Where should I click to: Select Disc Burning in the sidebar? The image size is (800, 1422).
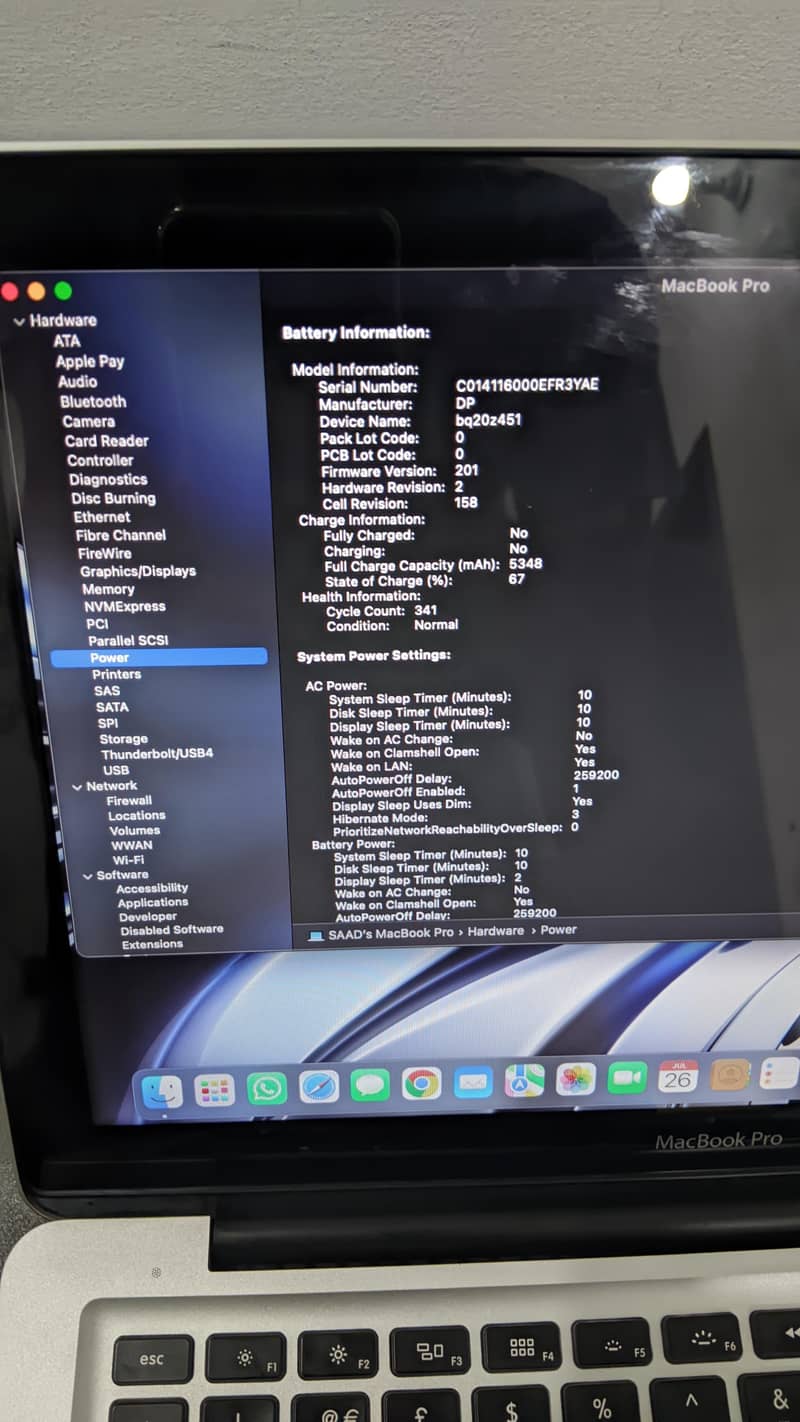(113, 498)
